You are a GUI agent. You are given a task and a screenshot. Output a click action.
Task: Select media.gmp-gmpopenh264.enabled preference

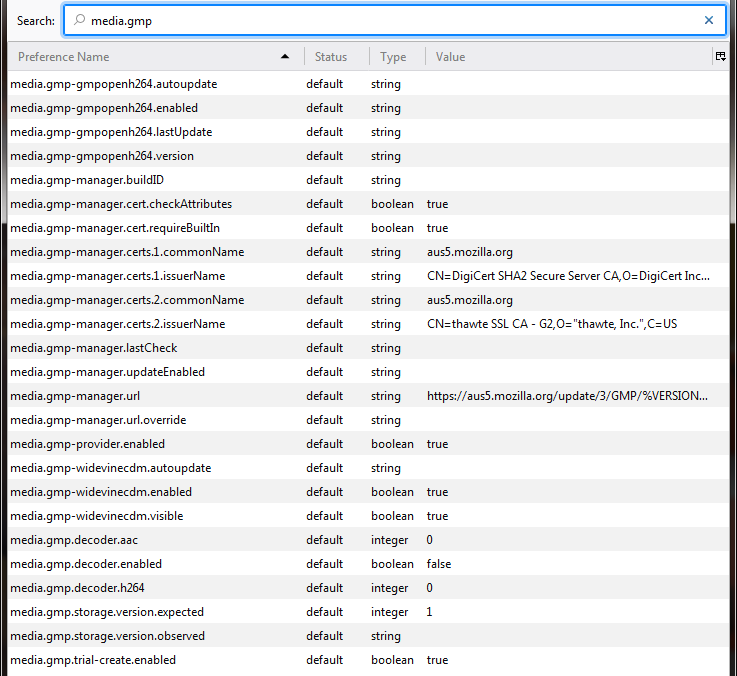[104, 108]
